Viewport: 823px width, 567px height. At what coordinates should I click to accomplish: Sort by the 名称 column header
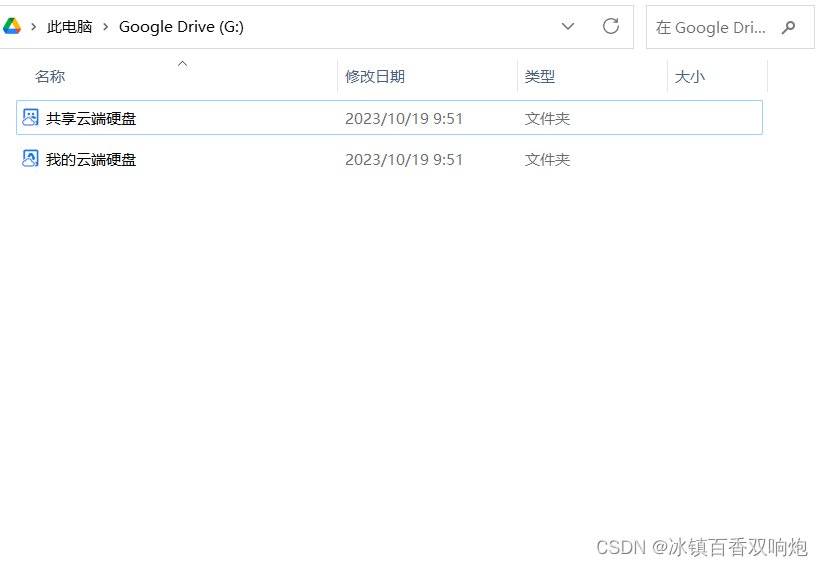[50, 77]
